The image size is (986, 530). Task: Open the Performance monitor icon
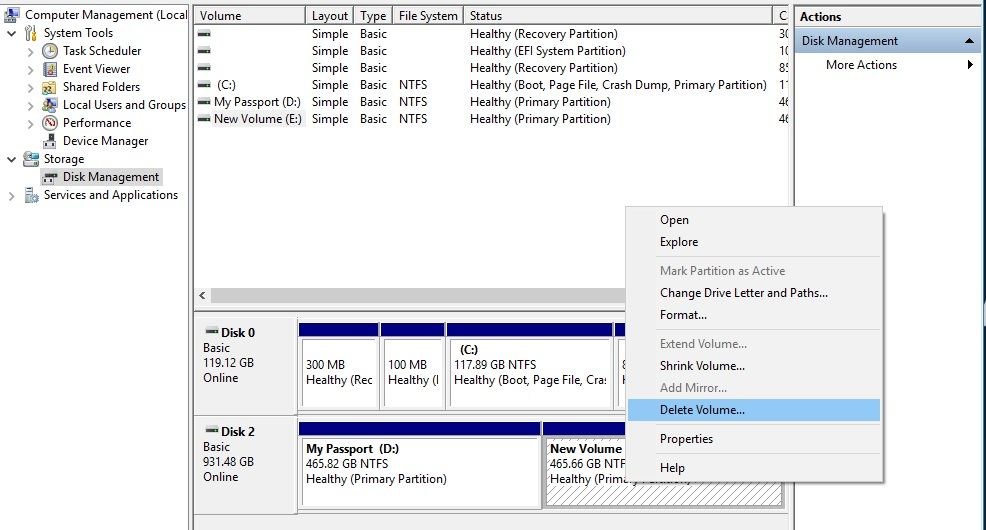(50, 123)
